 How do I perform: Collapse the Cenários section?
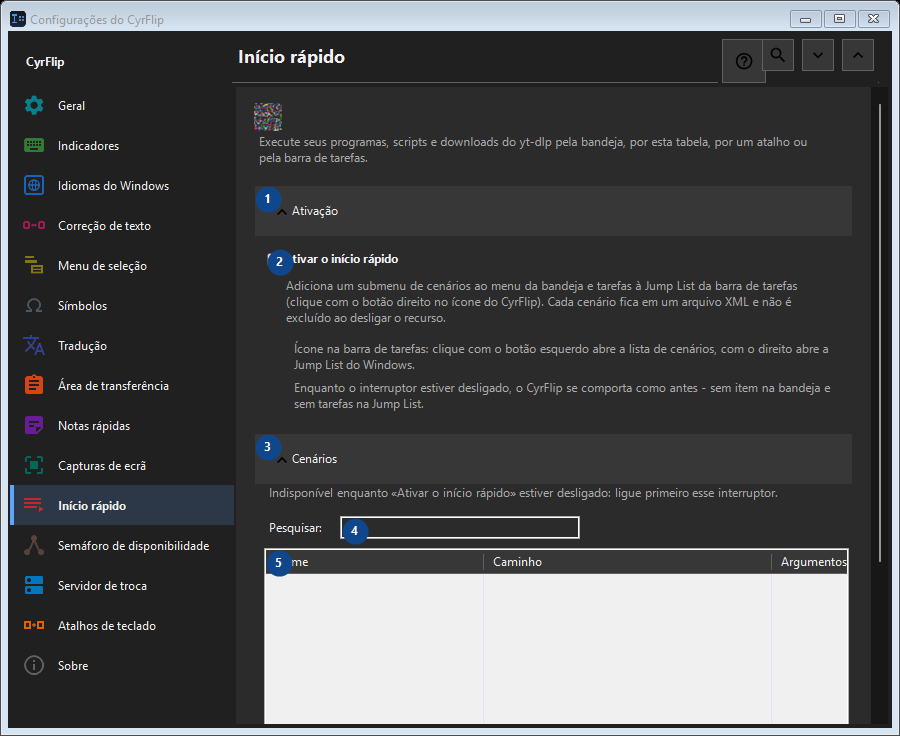pos(553,459)
